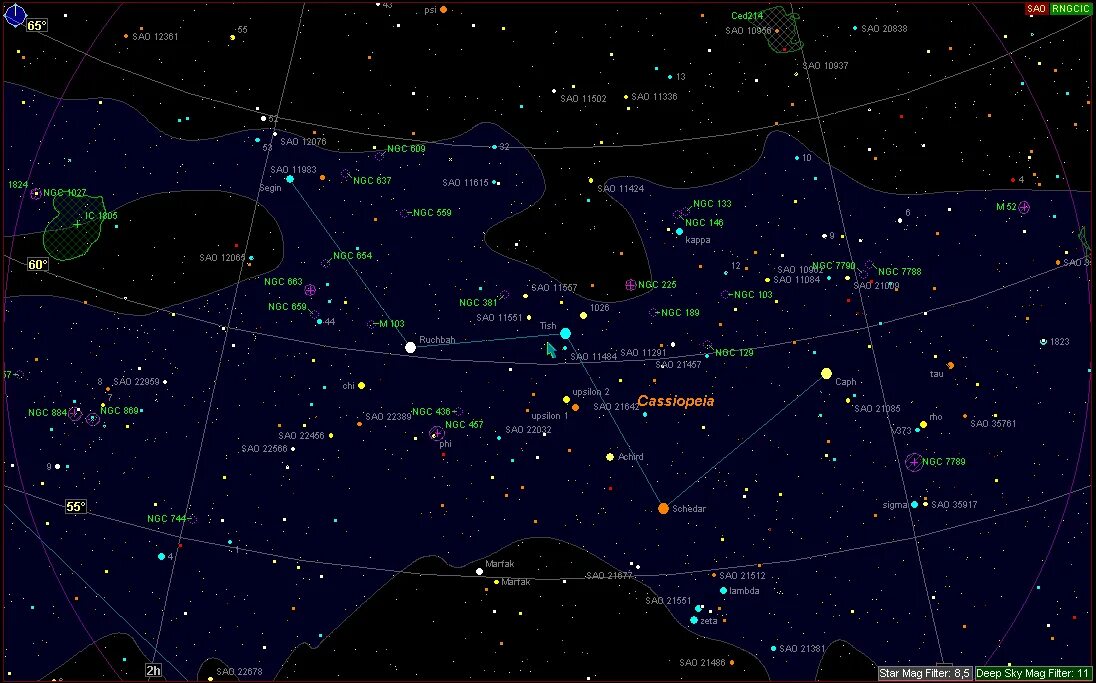This screenshot has width=1096, height=683.
Task: Click the NGC 103 label
Action: [x=754, y=294]
